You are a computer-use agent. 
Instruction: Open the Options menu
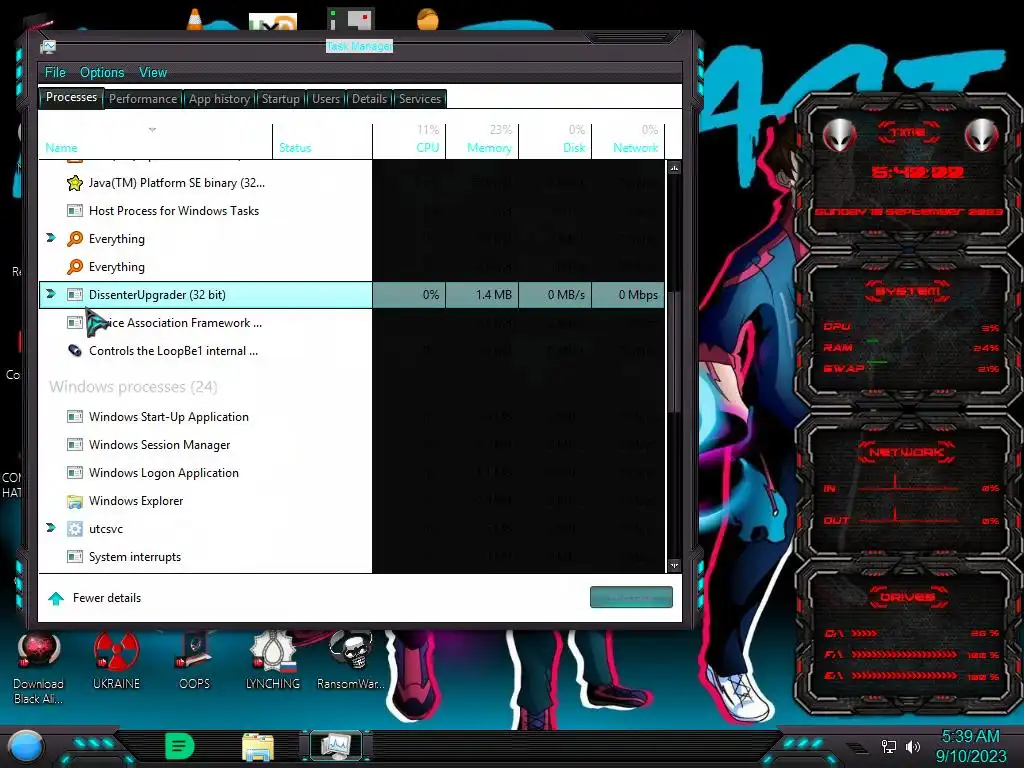click(x=102, y=72)
